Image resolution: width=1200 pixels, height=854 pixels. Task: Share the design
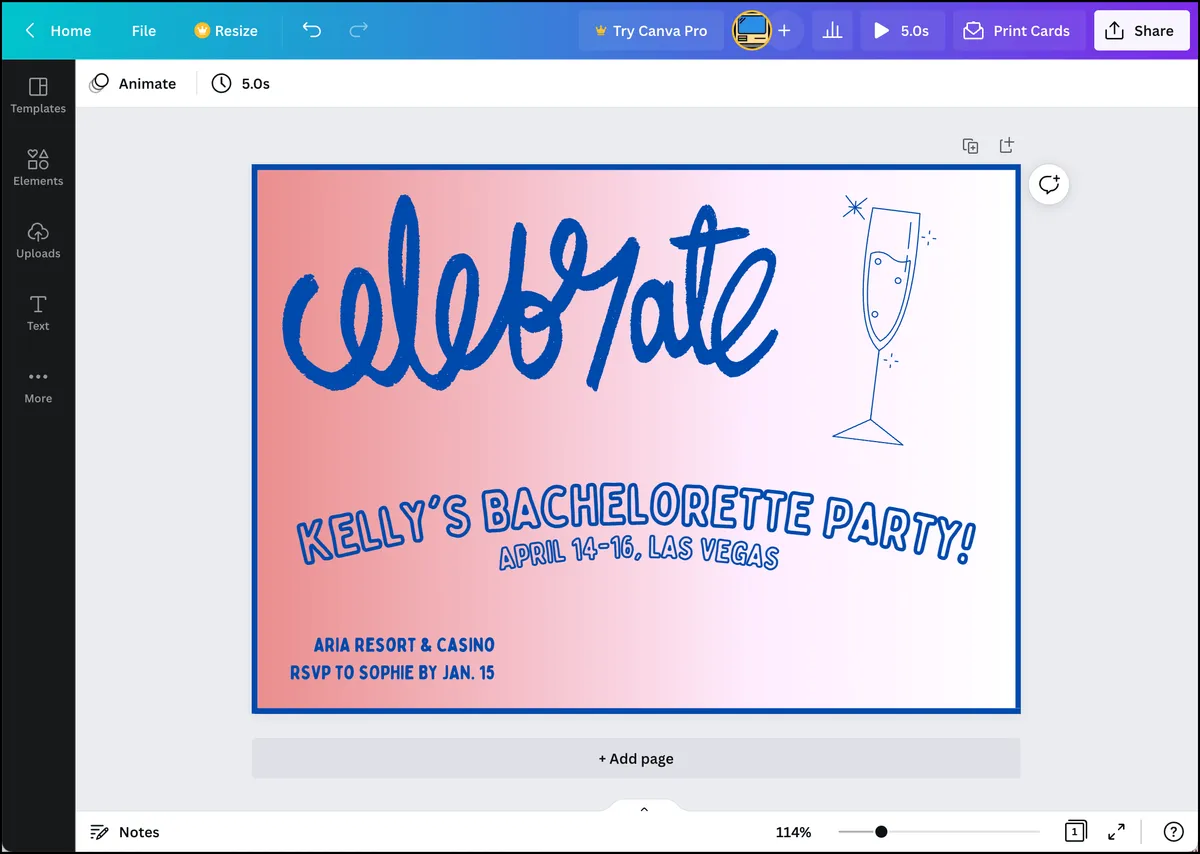[x=1141, y=31]
